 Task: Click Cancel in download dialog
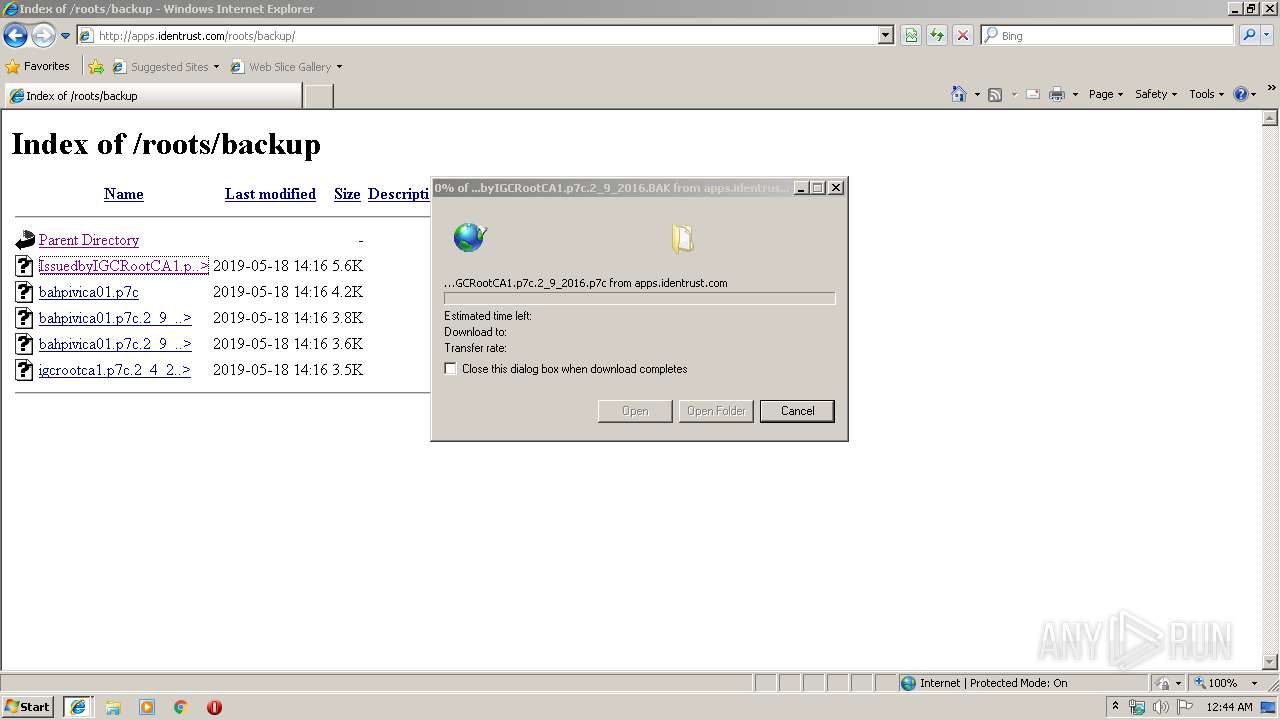click(797, 411)
